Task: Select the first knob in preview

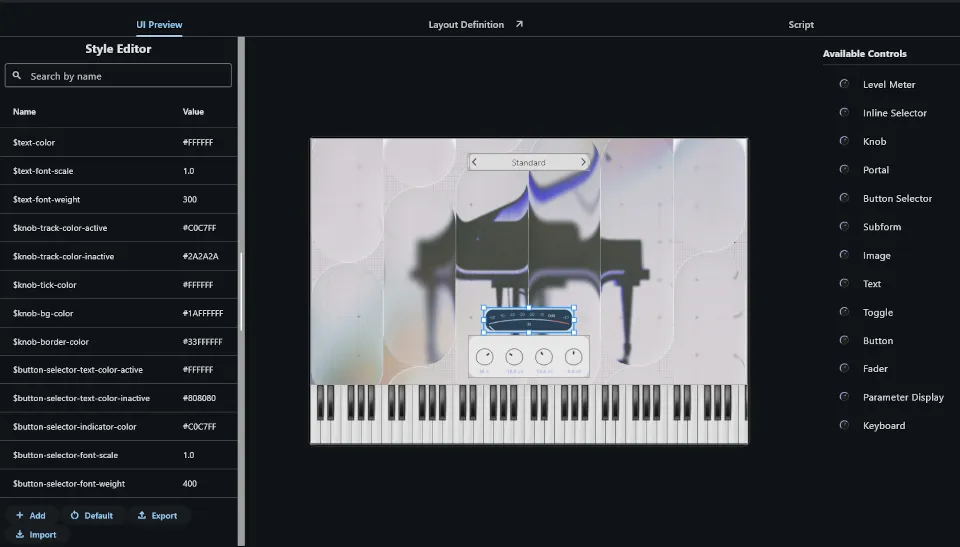Action: coord(484,356)
